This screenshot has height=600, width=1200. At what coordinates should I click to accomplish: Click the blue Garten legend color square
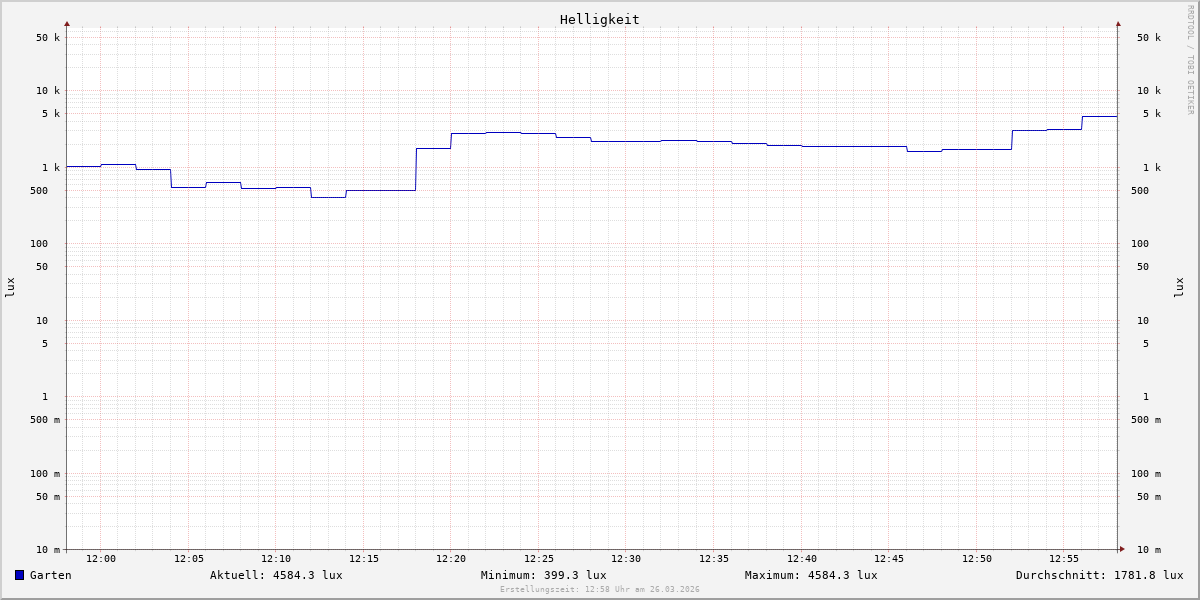pos(19,575)
